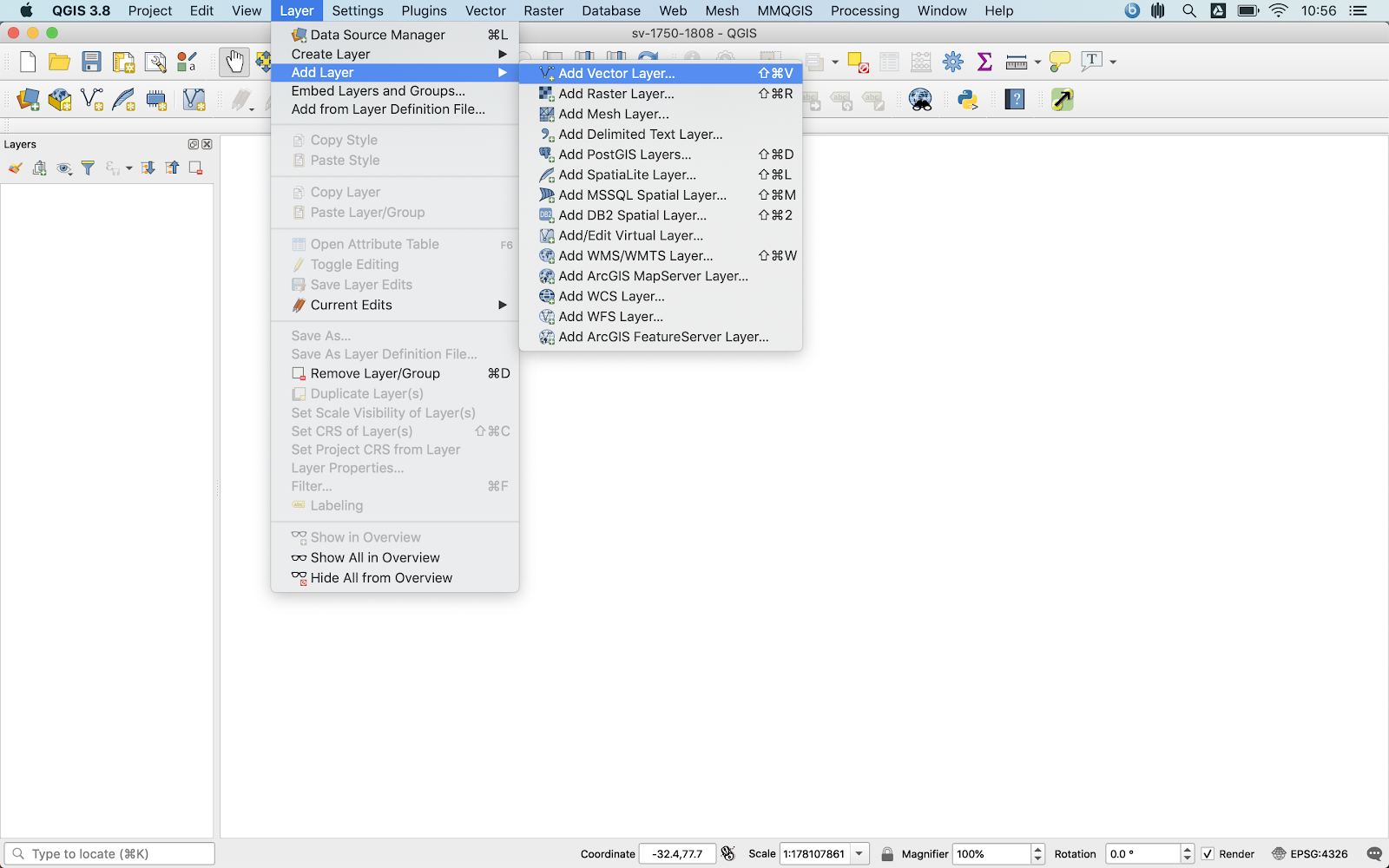Click the Wi-Fi status icon
The image size is (1389, 868).
tap(1278, 10)
